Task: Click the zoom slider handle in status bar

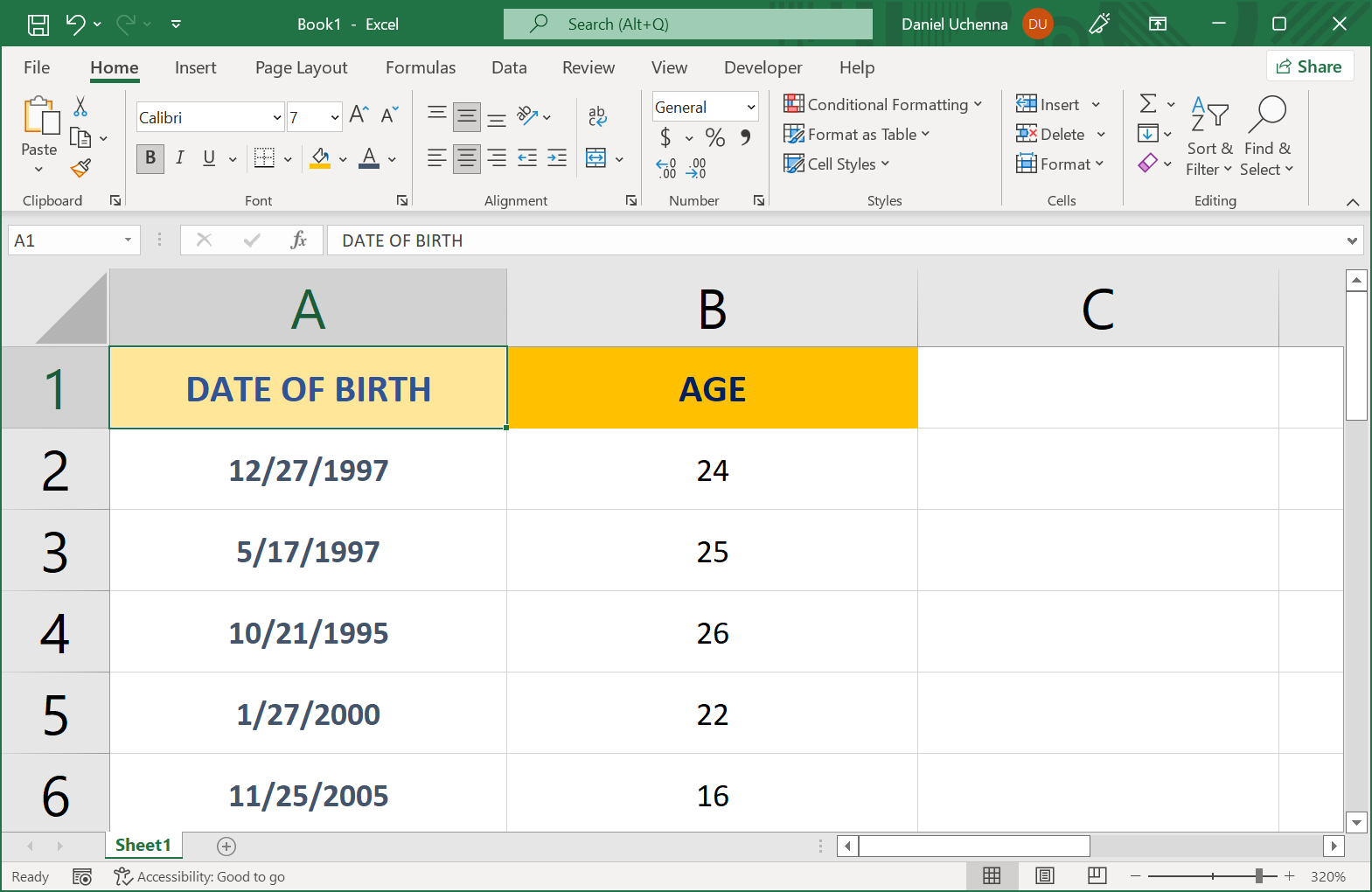Action: (x=1259, y=875)
